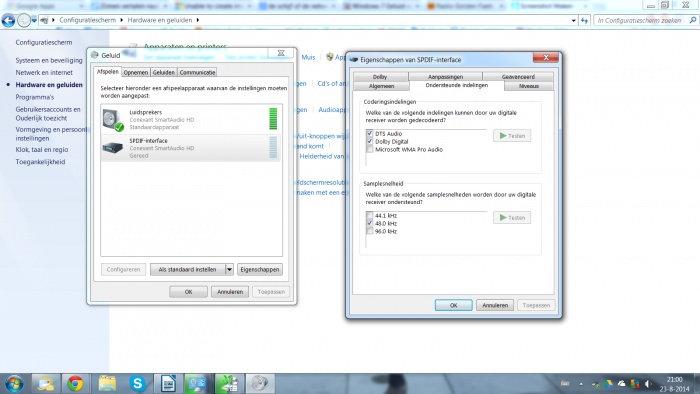The width and height of the screenshot is (700, 394).
Task: Click the SPDIF-interface level meter
Action: click(x=273, y=147)
